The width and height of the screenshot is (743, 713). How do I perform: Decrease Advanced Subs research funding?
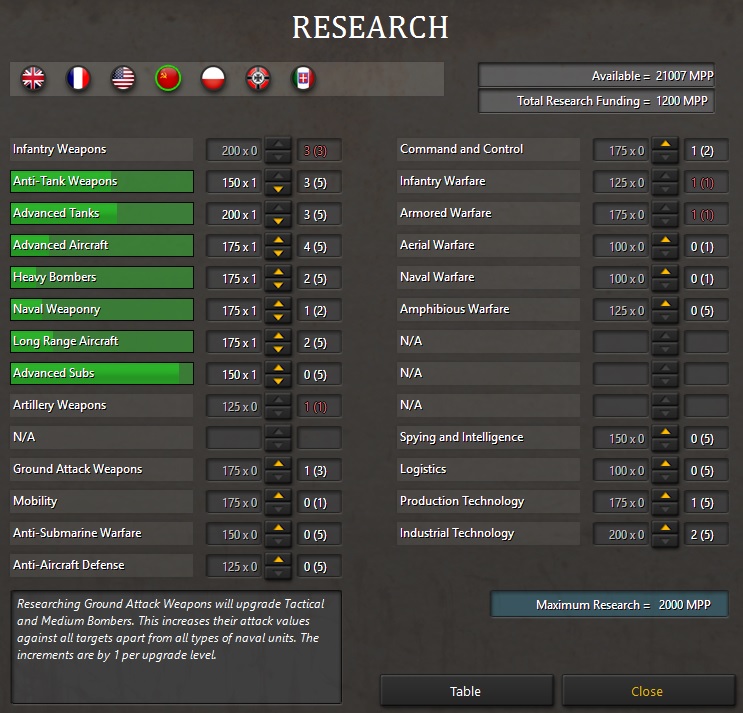point(279,381)
